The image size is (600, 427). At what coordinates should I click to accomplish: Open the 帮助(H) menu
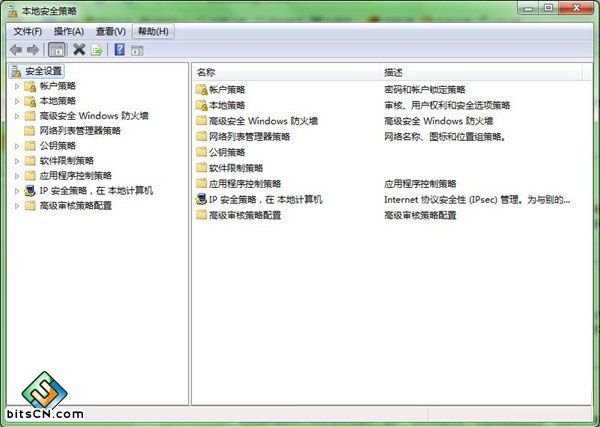click(x=153, y=31)
